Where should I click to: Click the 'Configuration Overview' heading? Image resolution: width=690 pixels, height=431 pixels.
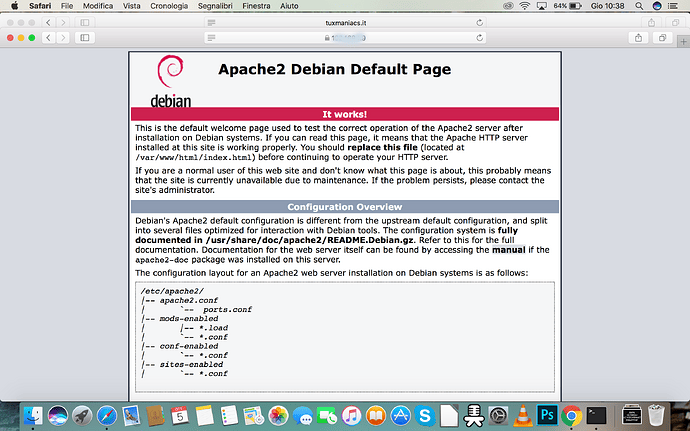pos(345,207)
